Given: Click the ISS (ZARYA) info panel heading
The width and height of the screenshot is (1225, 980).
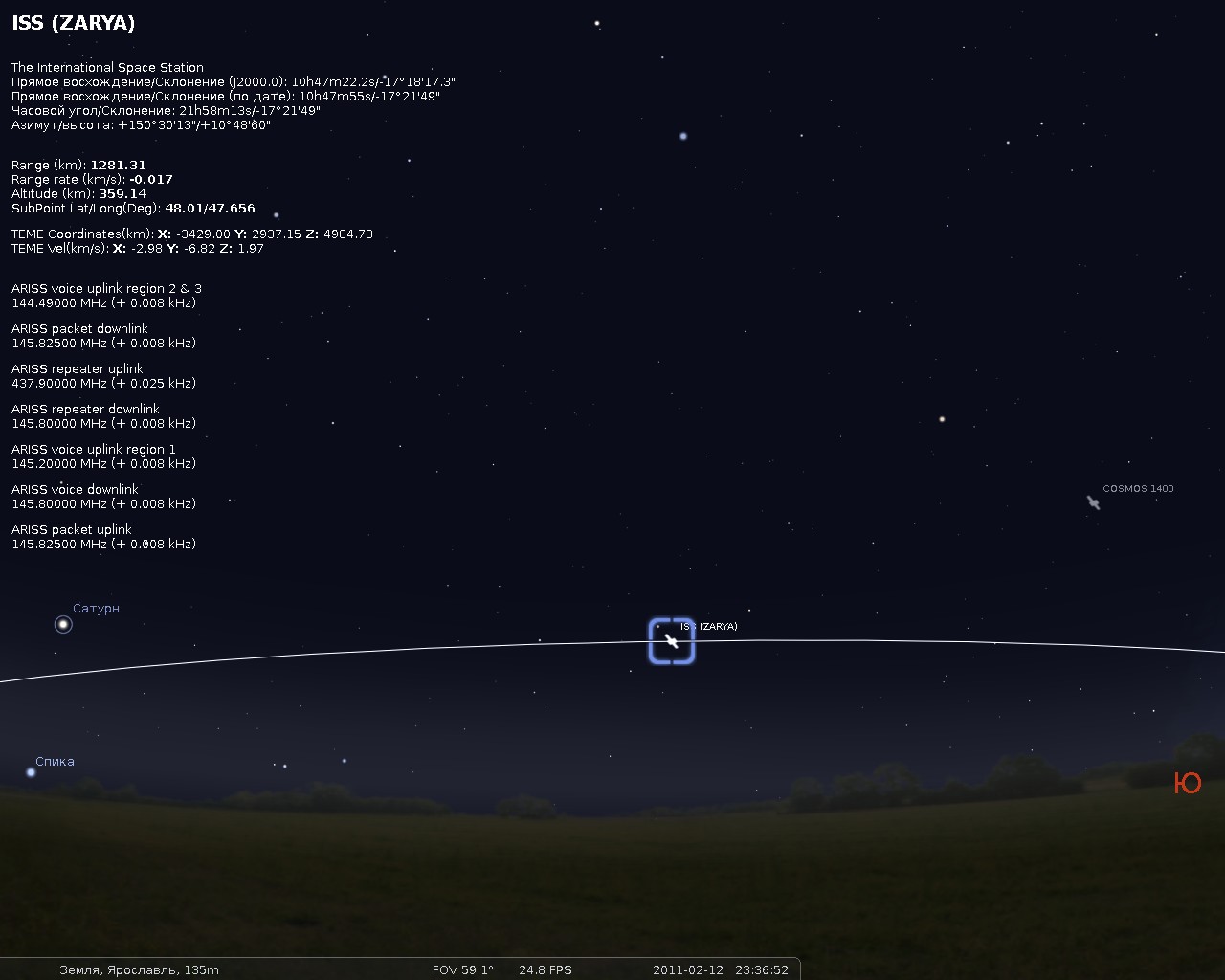Looking at the screenshot, I should coord(73,23).
